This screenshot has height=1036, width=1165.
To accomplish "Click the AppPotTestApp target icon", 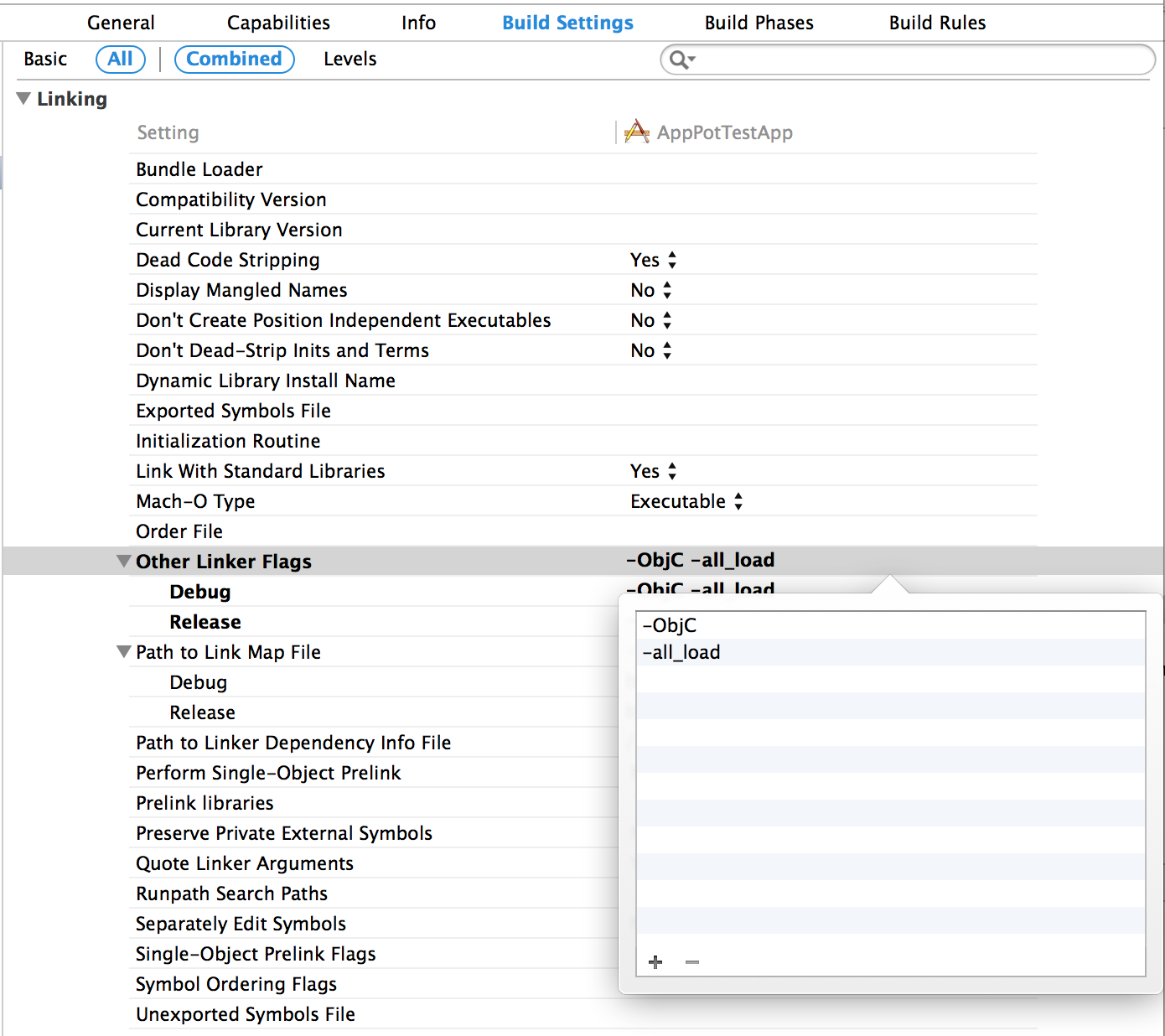I will [x=636, y=132].
